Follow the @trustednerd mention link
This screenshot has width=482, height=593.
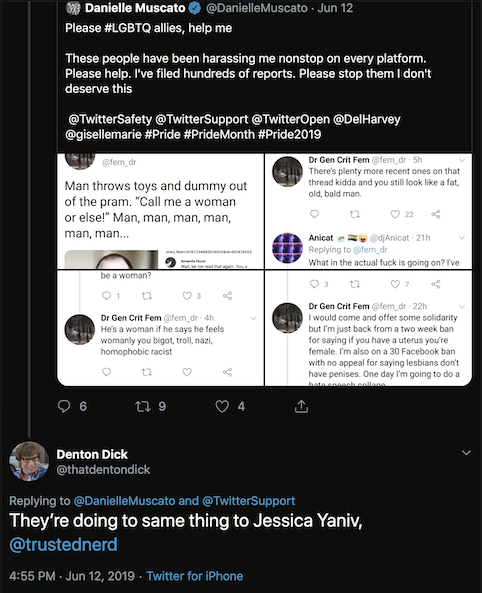coord(63,545)
